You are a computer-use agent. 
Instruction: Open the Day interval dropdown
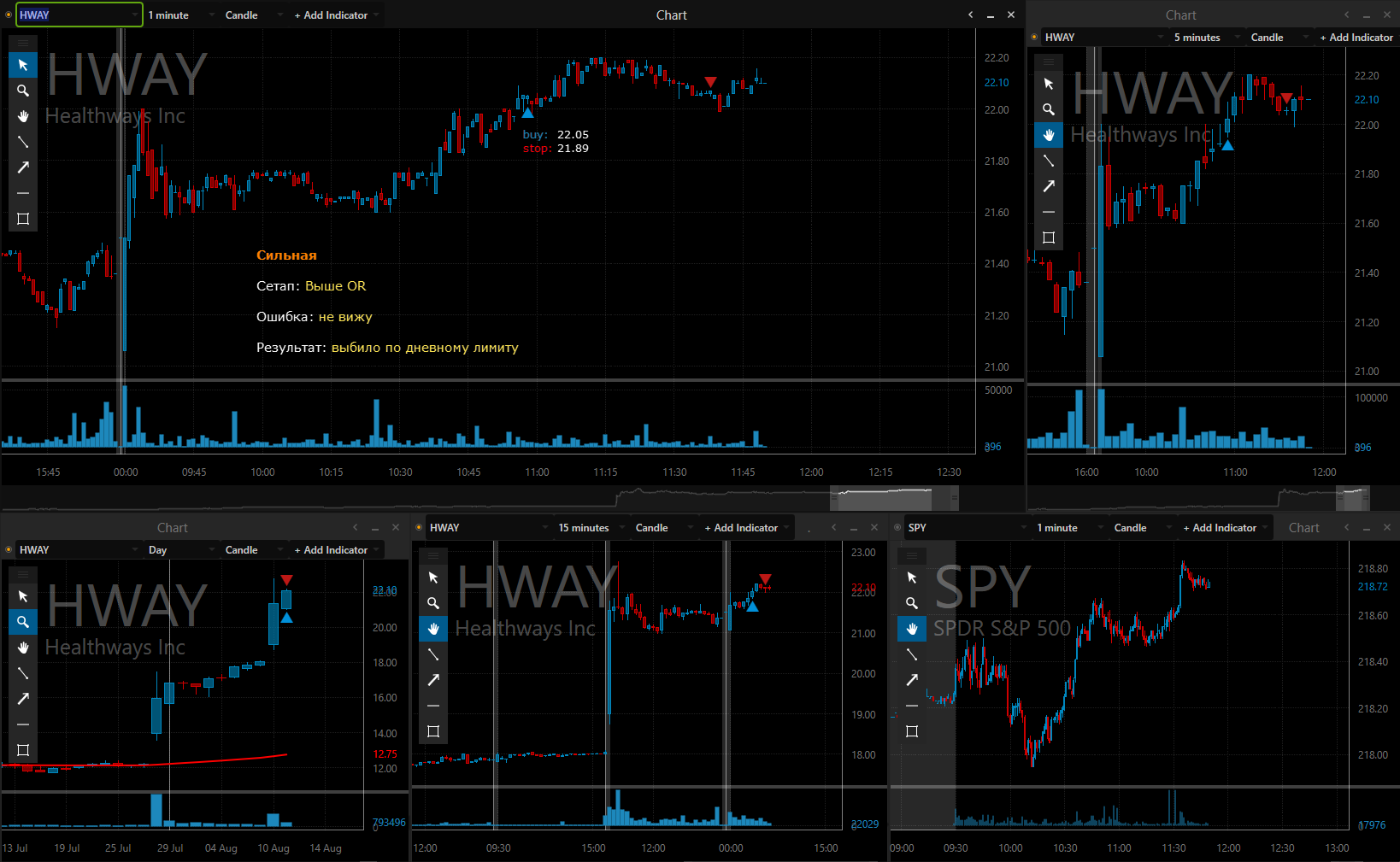tap(180, 549)
